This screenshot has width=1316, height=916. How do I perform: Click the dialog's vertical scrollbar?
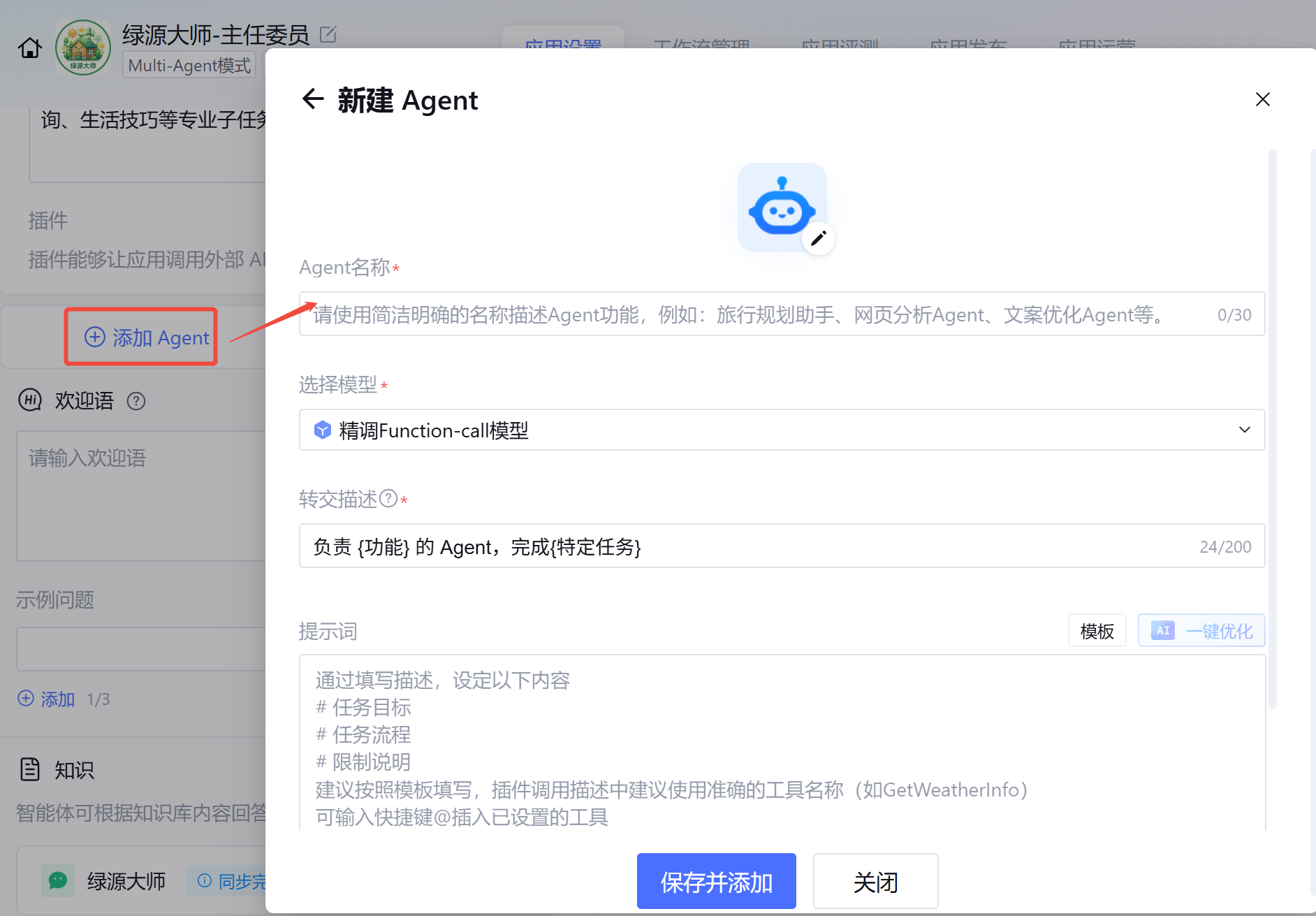(1272, 429)
